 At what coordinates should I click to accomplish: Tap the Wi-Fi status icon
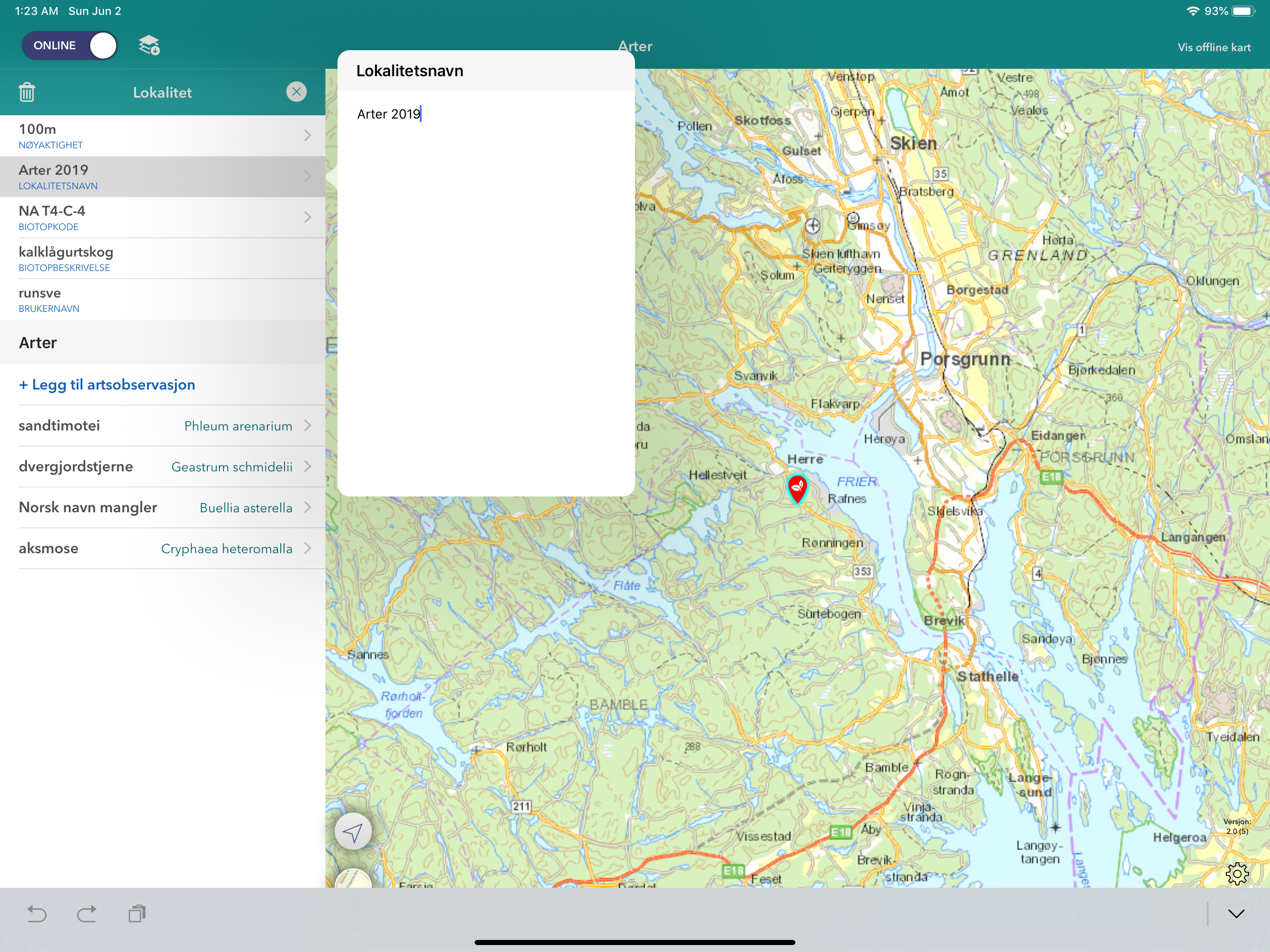(x=1192, y=11)
